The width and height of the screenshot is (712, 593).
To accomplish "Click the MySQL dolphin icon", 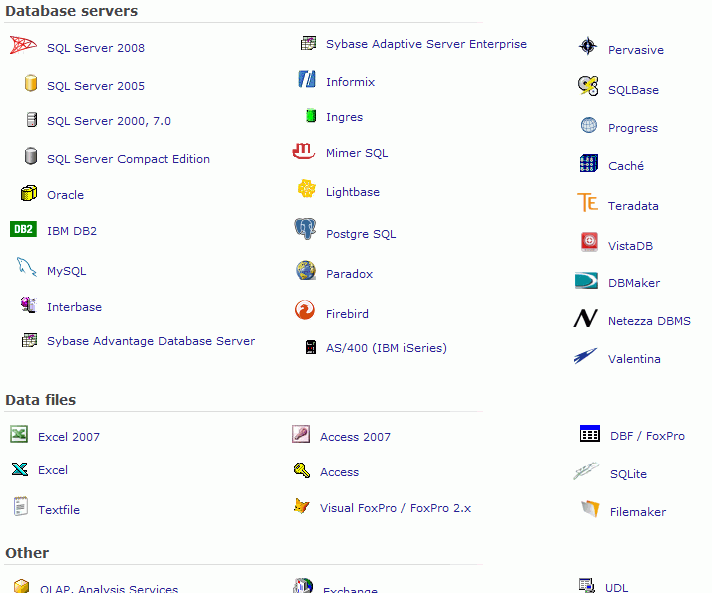I will click(x=26, y=267).
